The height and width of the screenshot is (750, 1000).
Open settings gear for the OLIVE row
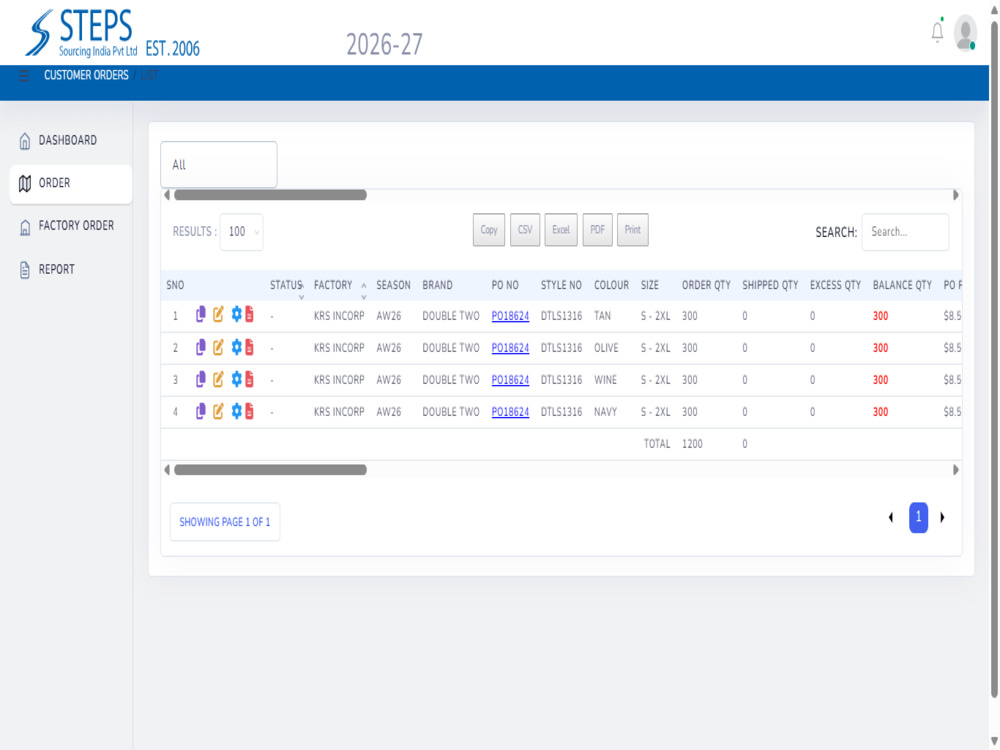[237, 346]
